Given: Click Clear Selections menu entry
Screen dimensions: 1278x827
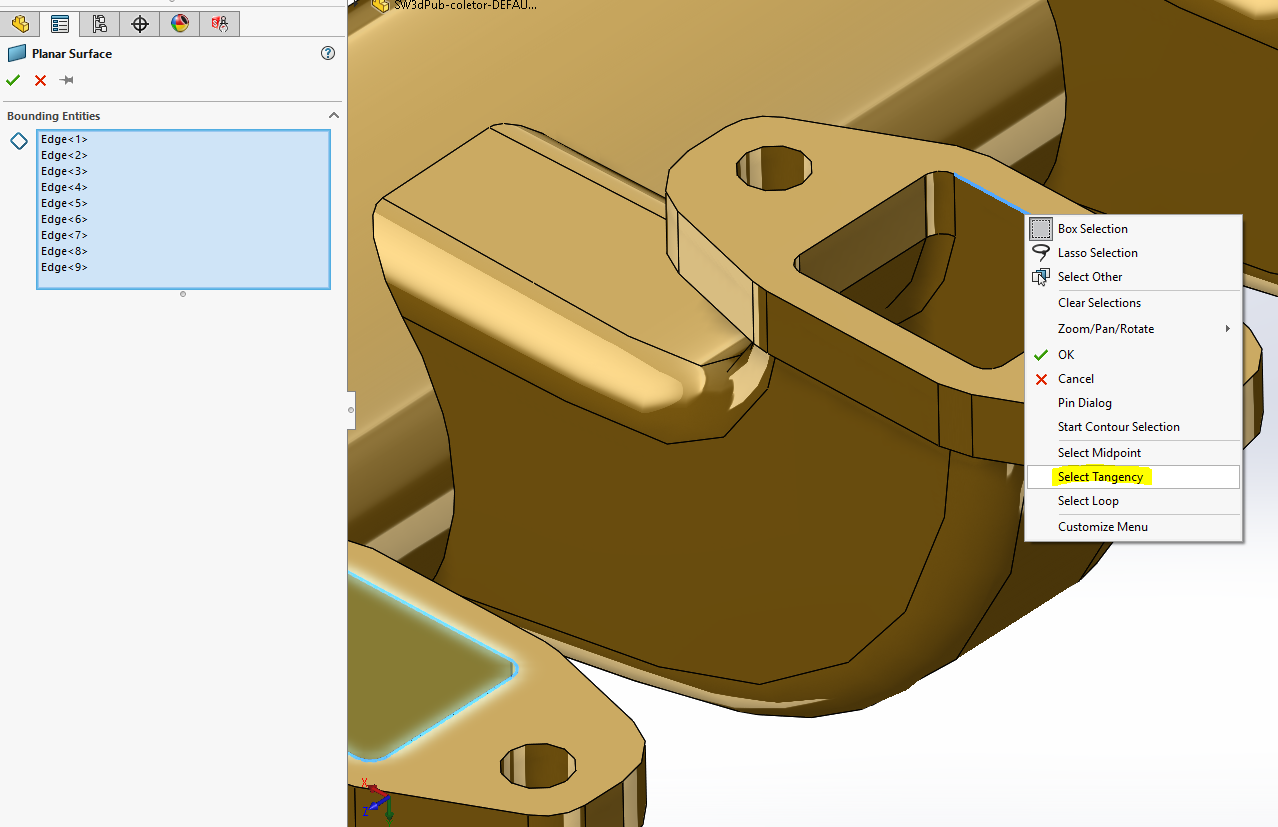Looking at the screenshot, I should tap(1099, 303).
